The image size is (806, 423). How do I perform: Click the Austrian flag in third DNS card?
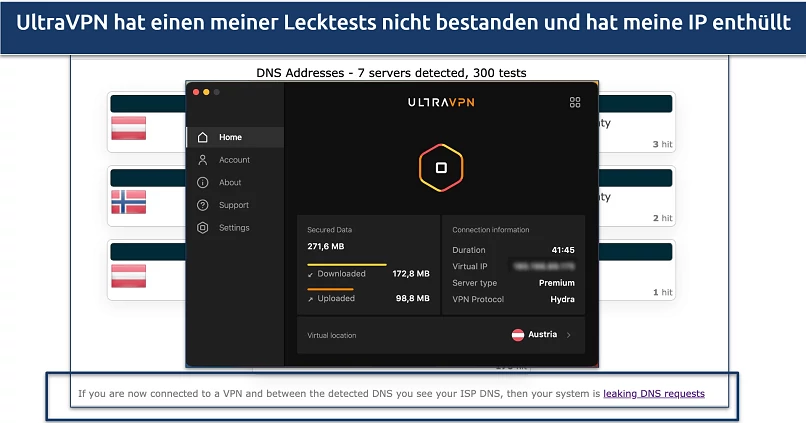129,276
